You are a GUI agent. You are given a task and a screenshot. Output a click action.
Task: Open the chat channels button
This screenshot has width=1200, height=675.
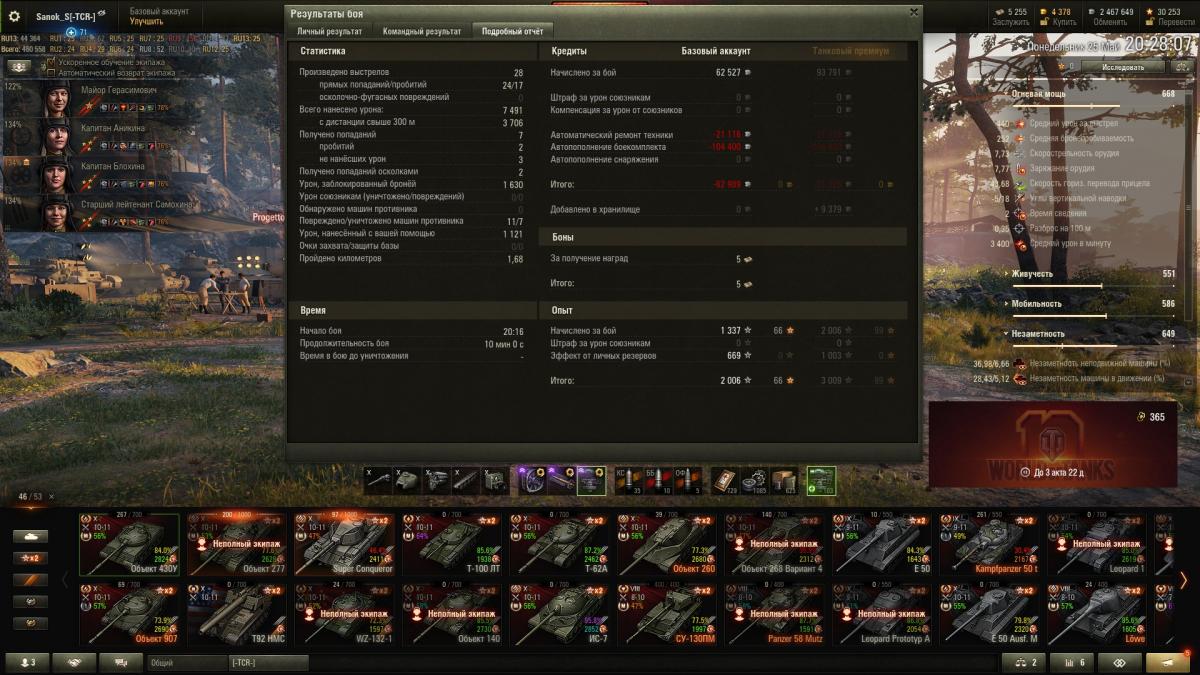[121, 662]
